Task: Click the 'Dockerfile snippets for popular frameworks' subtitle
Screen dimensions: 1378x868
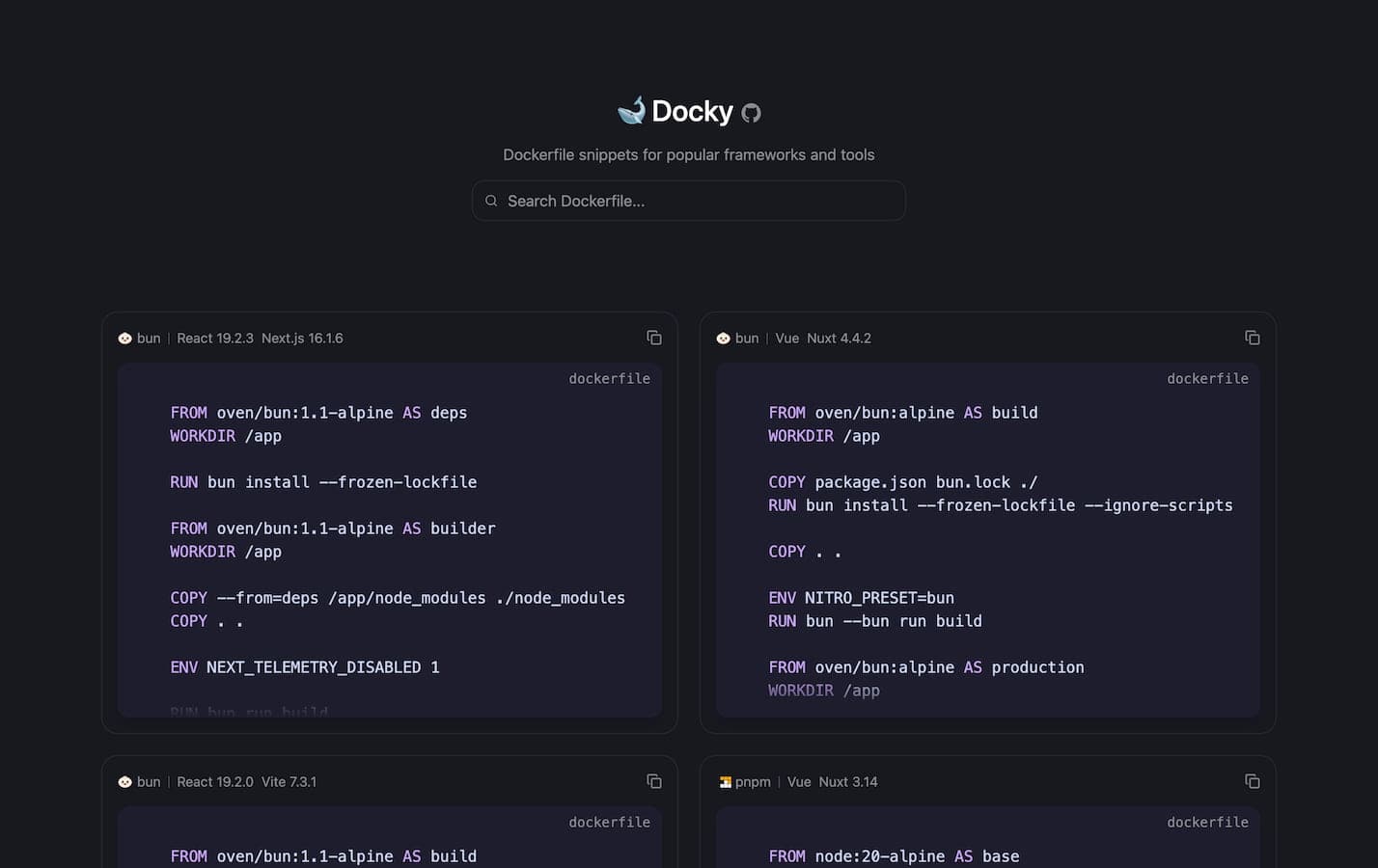Action: [x=688, y=154]
